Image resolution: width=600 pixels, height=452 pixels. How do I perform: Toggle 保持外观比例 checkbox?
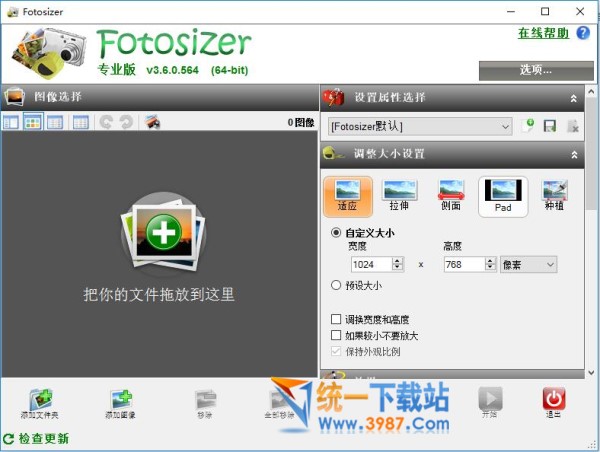pyautogui.click(x=336, y=351)
